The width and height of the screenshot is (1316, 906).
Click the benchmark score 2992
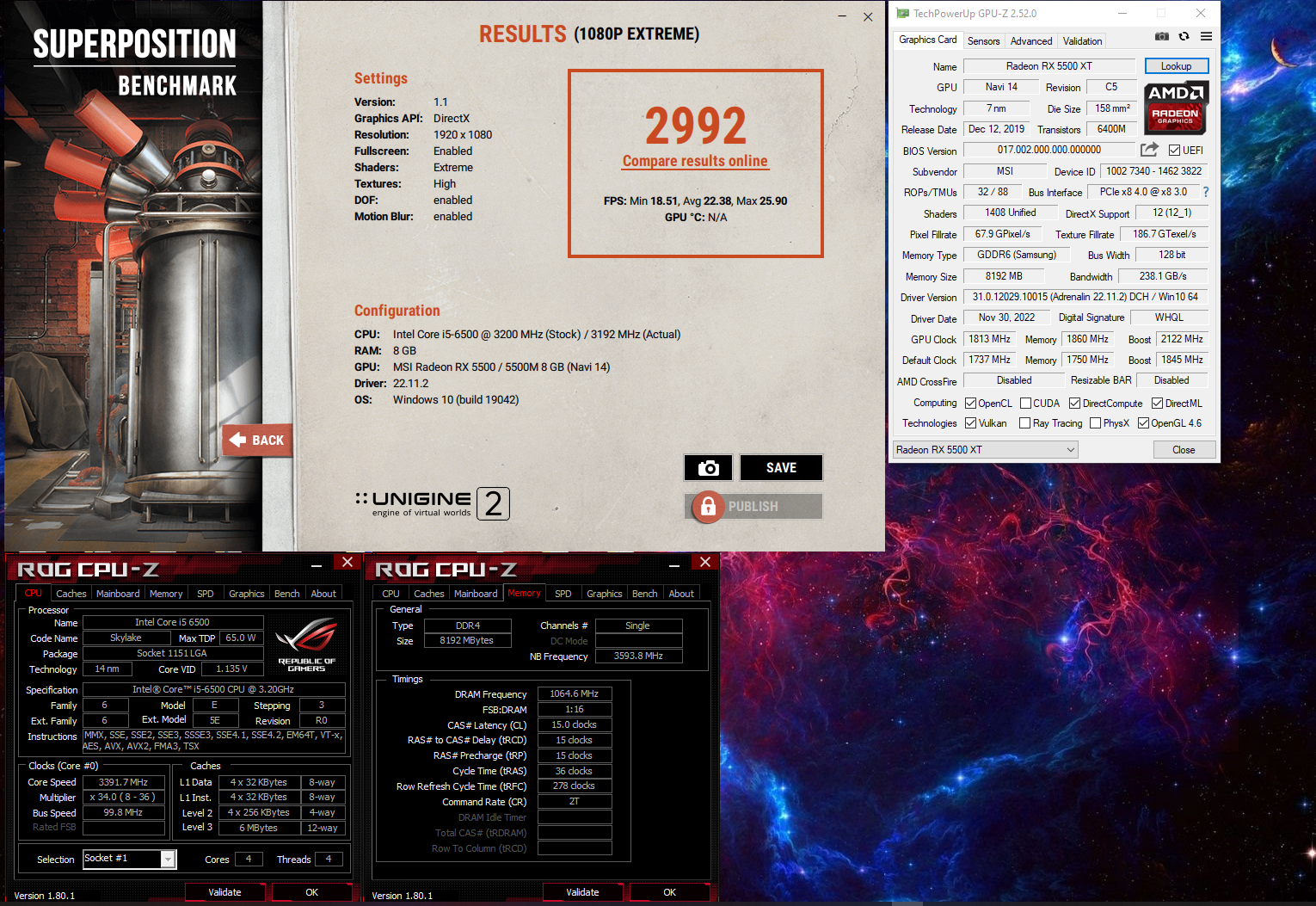click(x=696, y=126)
